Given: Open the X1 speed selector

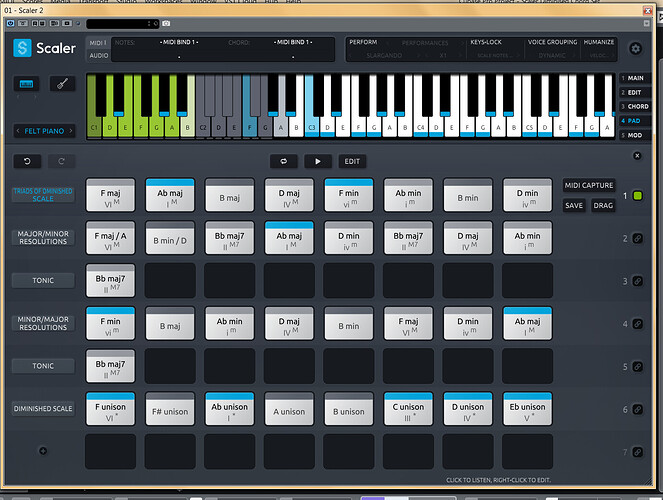Looking at the screenshot, I should 443,55.
